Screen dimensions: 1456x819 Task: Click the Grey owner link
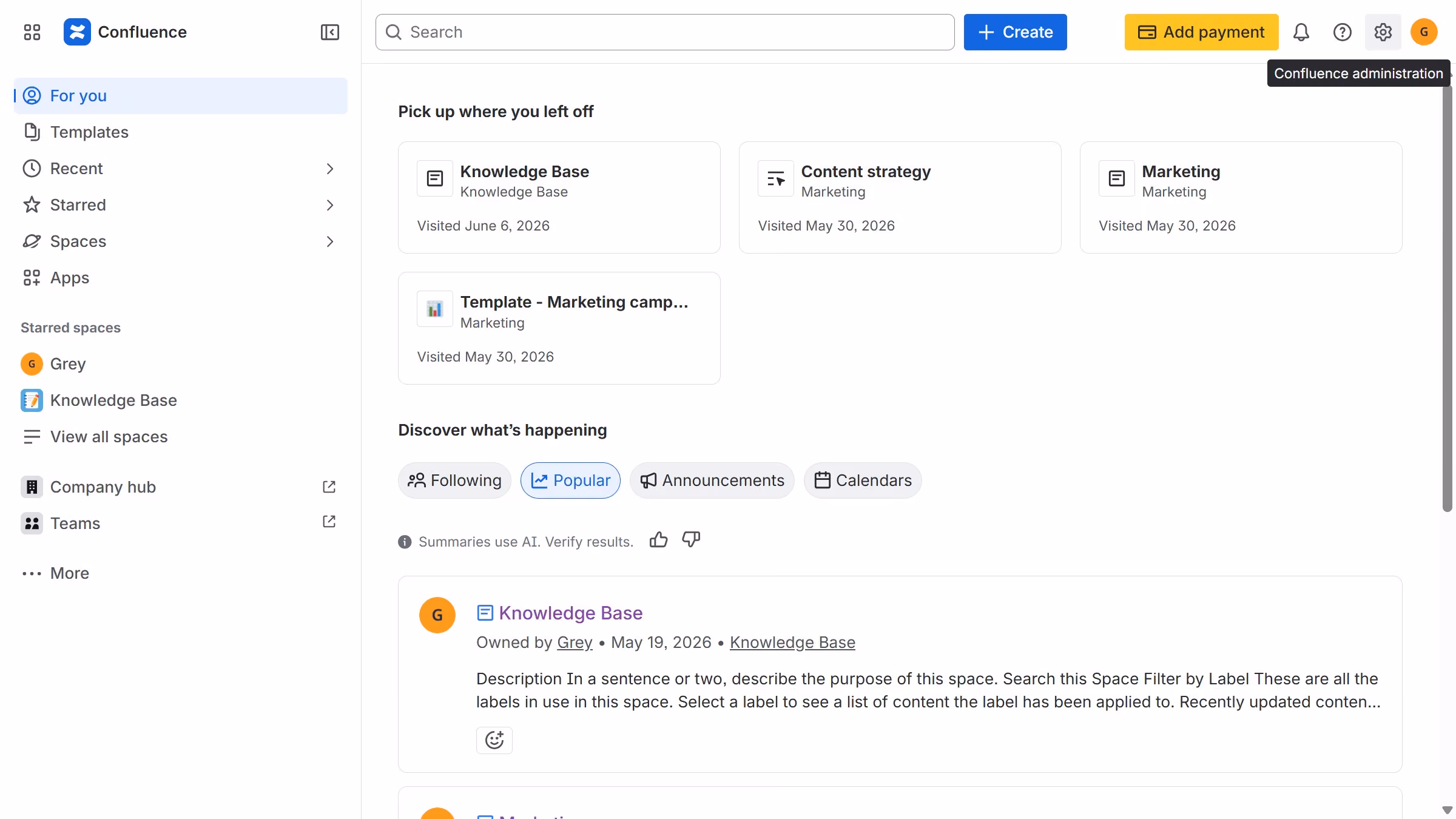coord(575,642)
